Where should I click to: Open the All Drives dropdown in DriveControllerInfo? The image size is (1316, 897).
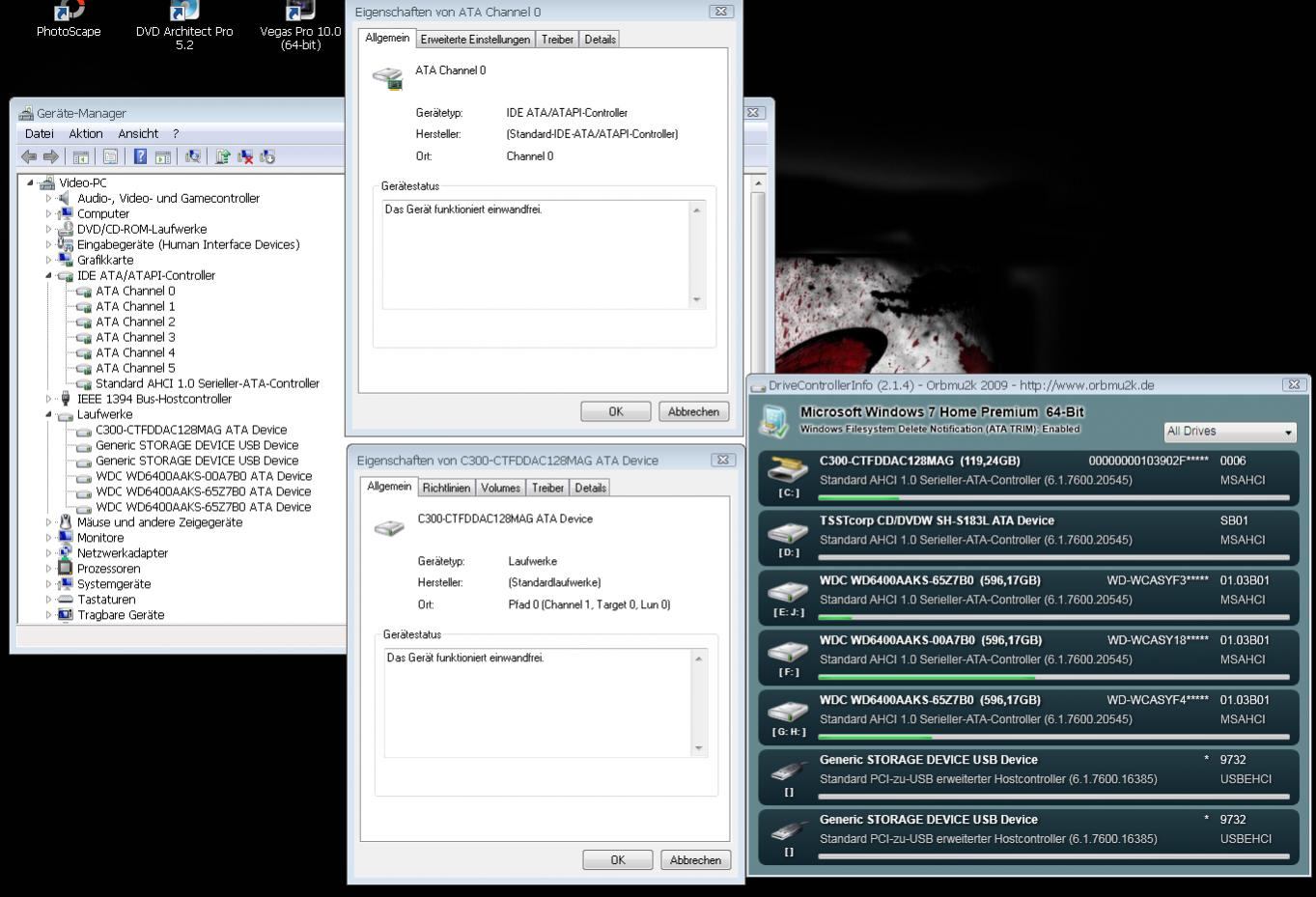tap(1230, 432)
